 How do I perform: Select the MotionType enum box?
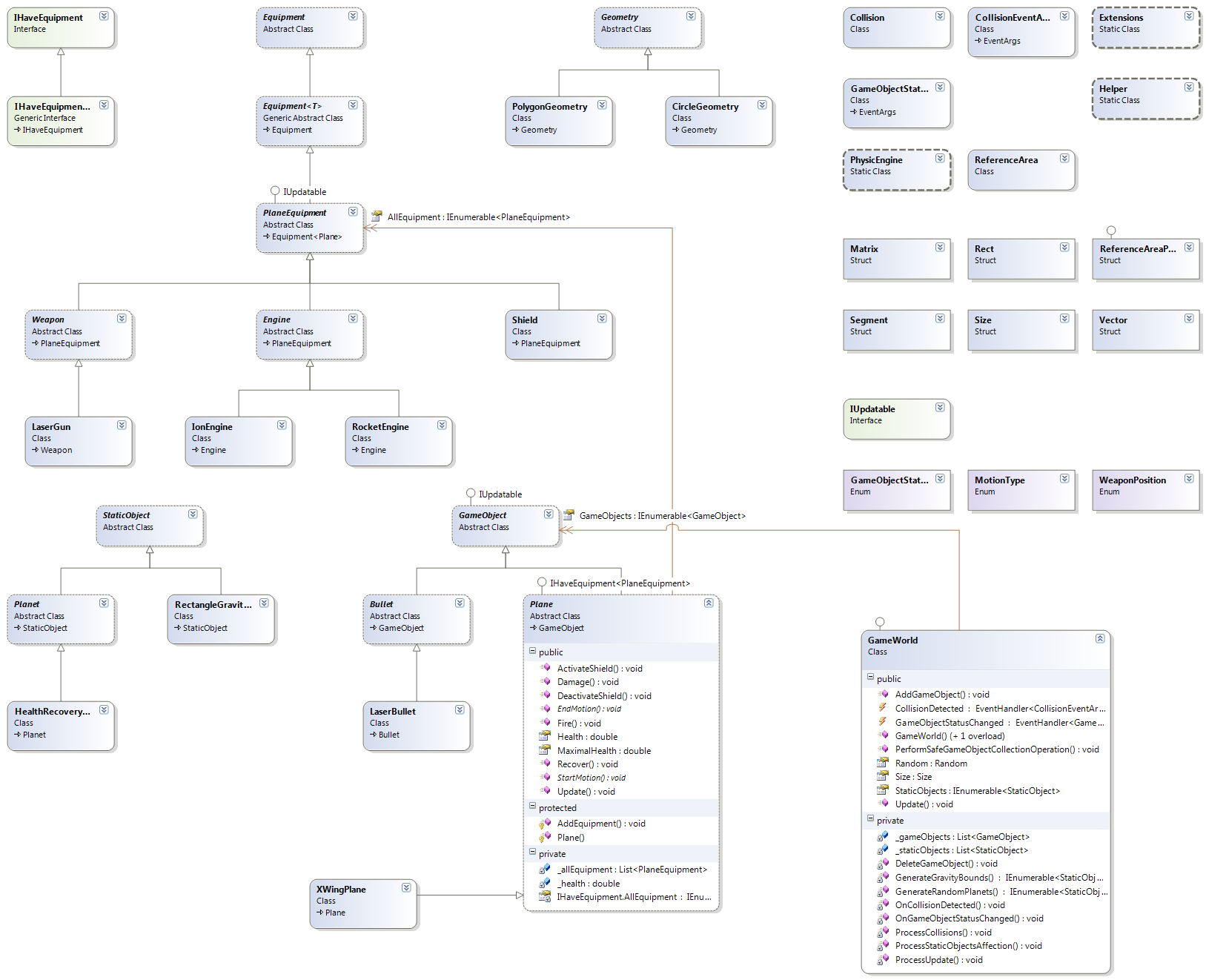tap(1021, 491)
